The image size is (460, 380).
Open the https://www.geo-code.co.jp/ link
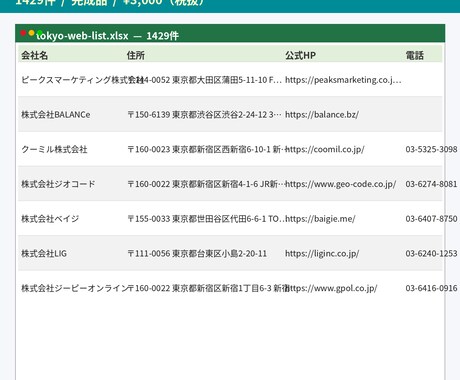coord(341,184)
